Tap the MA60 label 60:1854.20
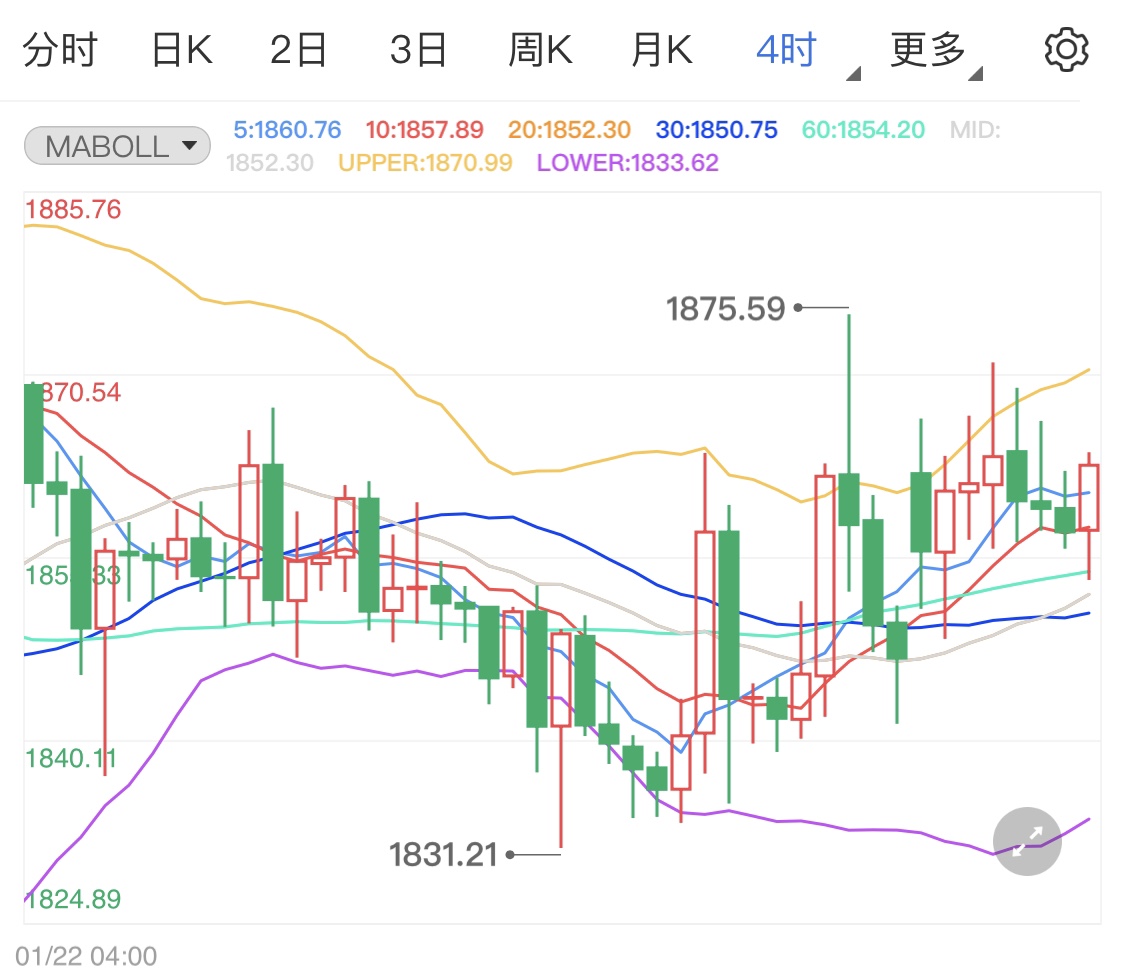The height and width of the screenshot is (974, 1125). click(x=863, y=129)
